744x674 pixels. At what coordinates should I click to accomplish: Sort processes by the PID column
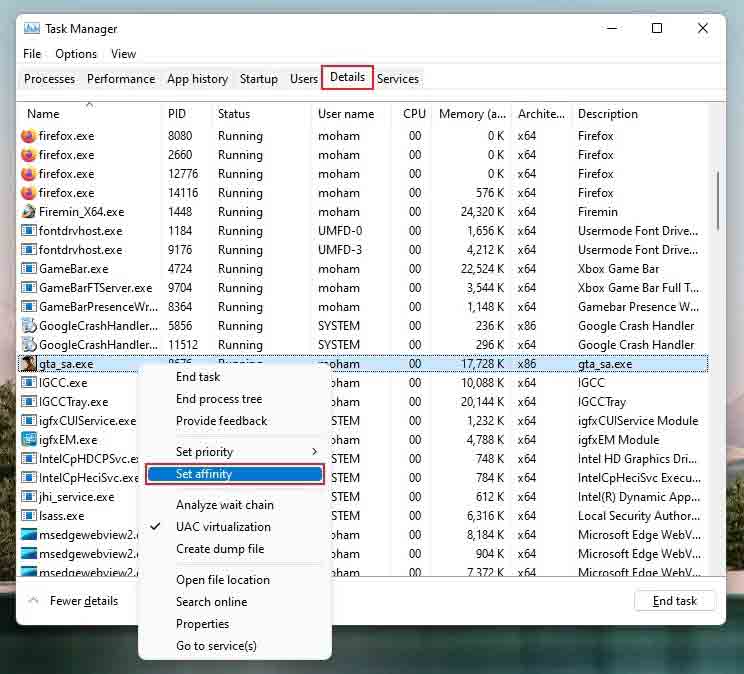pos(177,114)
